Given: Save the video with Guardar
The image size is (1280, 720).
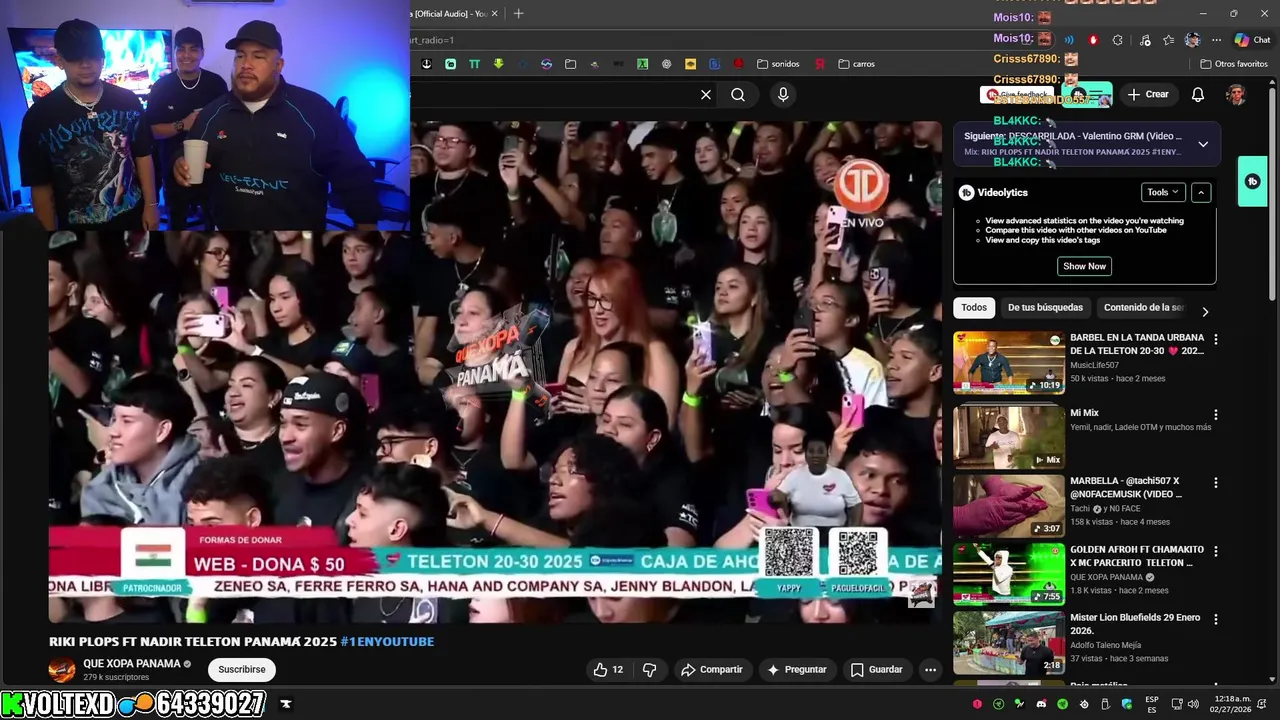Looking at the screenshot, I should click(x=877, y=670).
